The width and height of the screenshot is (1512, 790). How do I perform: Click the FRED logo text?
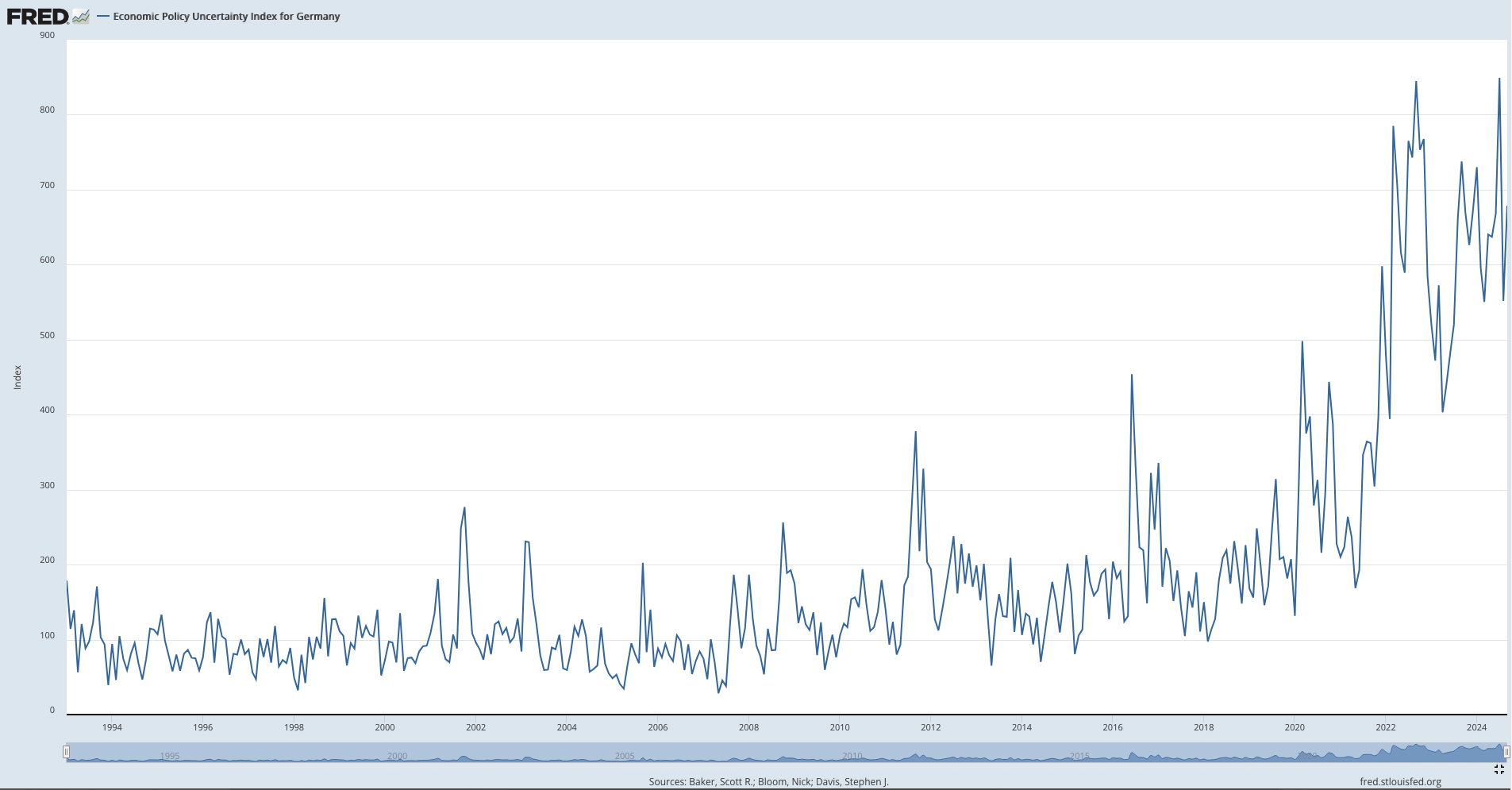(x=37, y=17)
